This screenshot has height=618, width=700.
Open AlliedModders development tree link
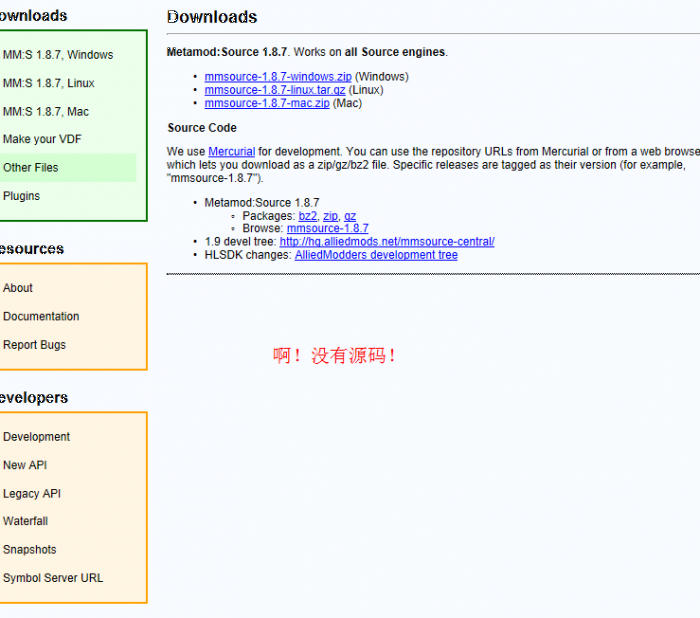tap(376, 255)
